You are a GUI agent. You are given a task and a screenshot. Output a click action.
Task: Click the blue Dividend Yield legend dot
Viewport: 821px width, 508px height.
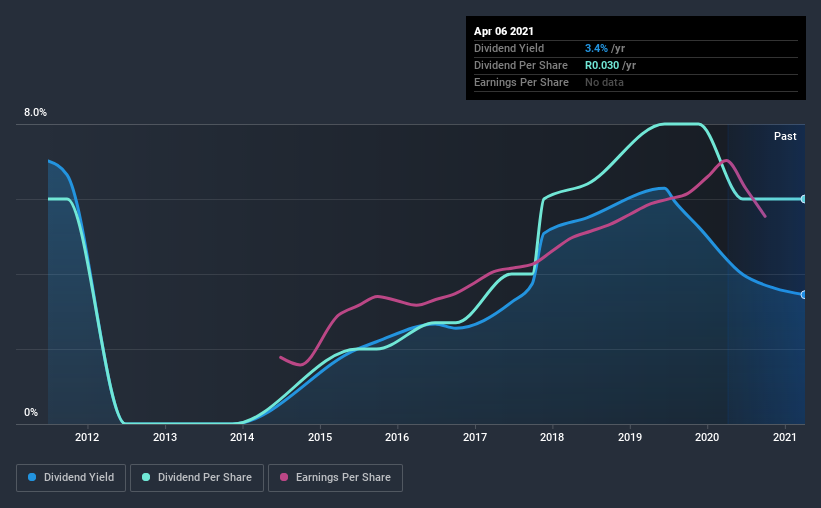pyautogui.click(x=32, y=477)
